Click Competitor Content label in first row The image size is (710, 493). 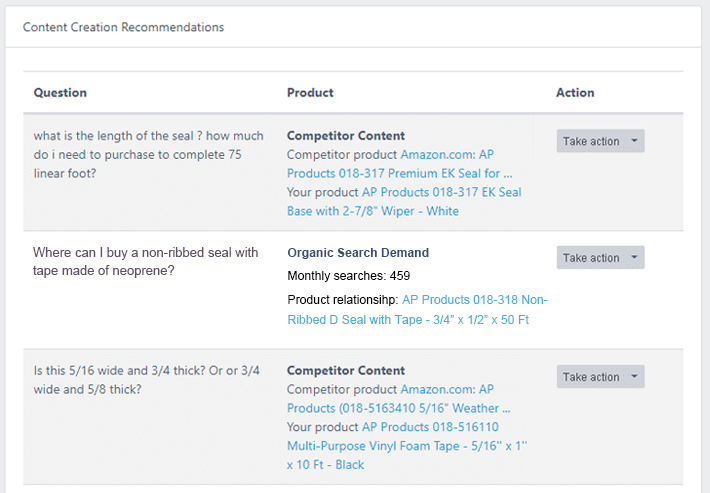[x=346, y=136]
